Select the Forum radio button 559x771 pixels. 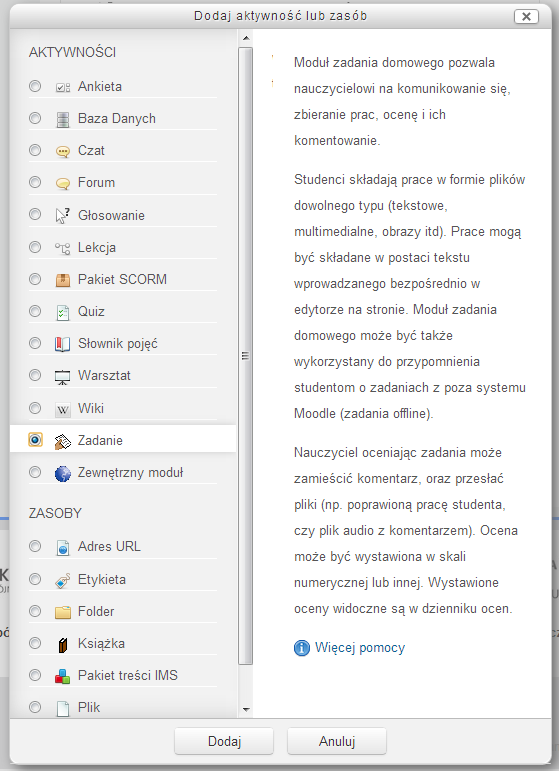coord(35,182)
